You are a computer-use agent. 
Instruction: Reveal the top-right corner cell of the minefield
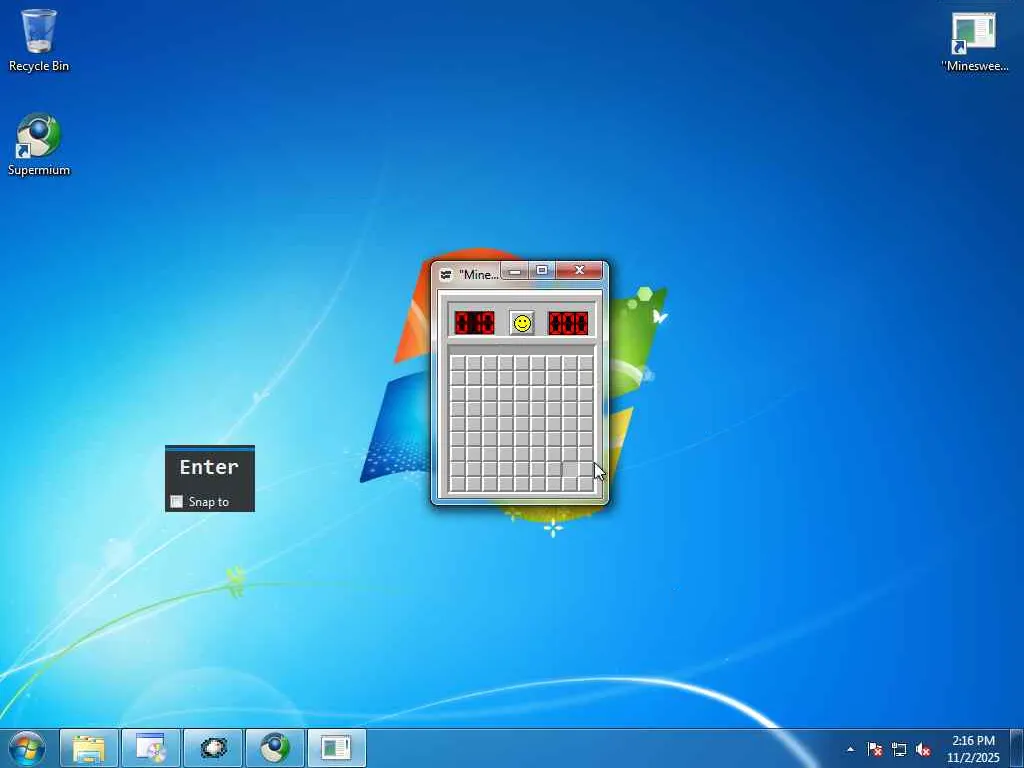586,362
